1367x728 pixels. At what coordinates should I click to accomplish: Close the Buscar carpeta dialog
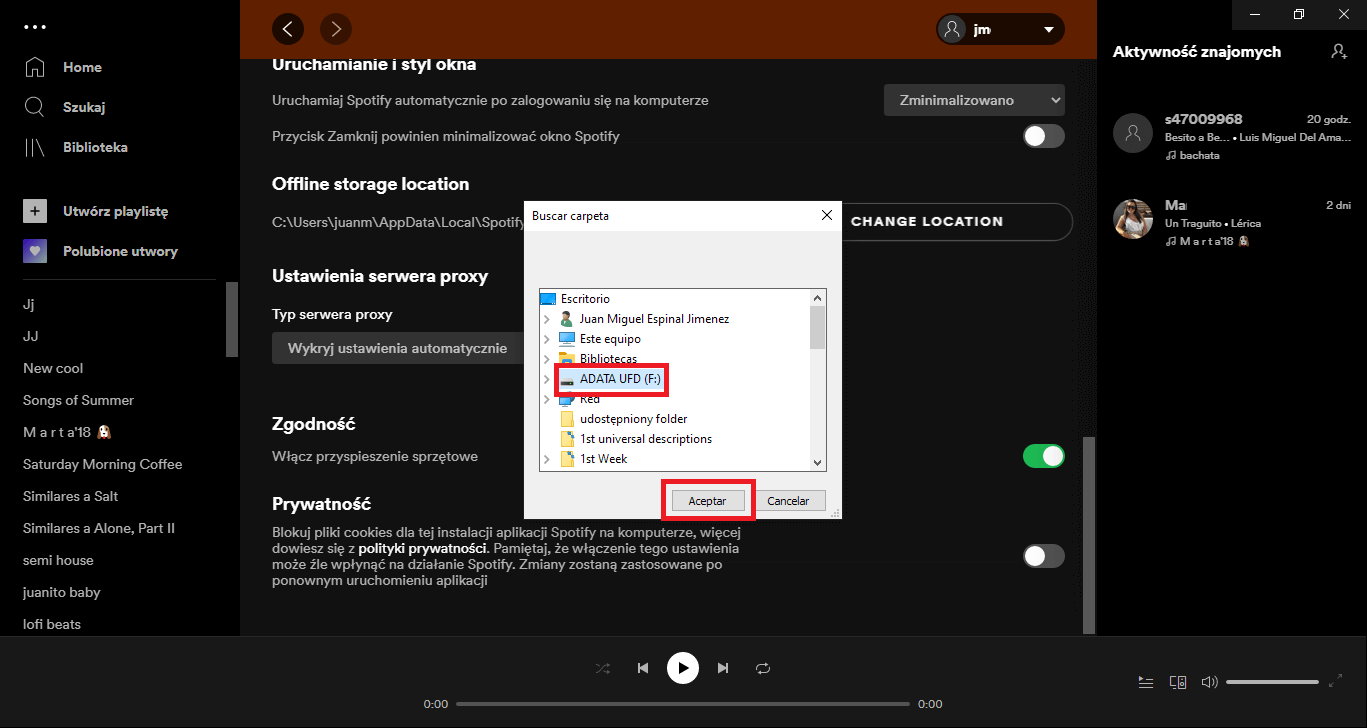pos(826,215)
